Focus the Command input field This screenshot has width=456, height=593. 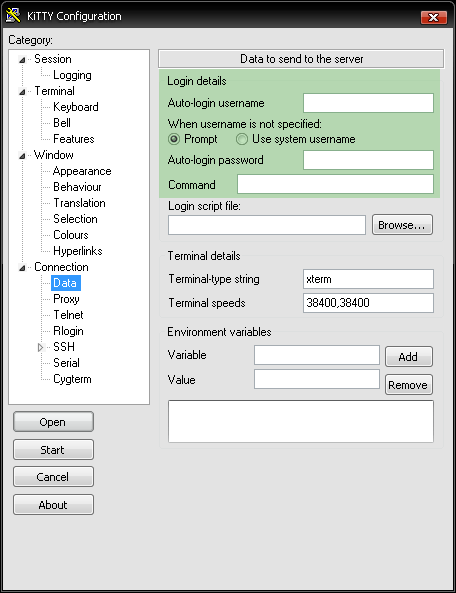[335, 184]
